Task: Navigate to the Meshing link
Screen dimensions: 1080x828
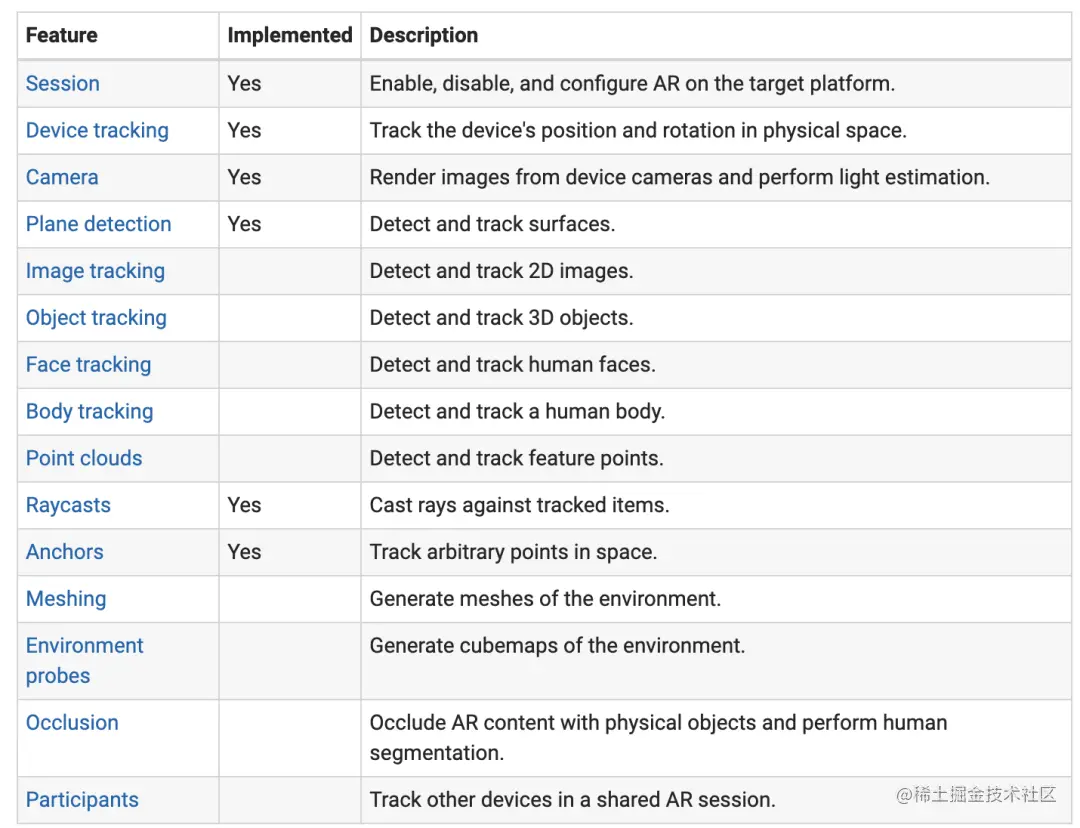Action: pos(66,599)
